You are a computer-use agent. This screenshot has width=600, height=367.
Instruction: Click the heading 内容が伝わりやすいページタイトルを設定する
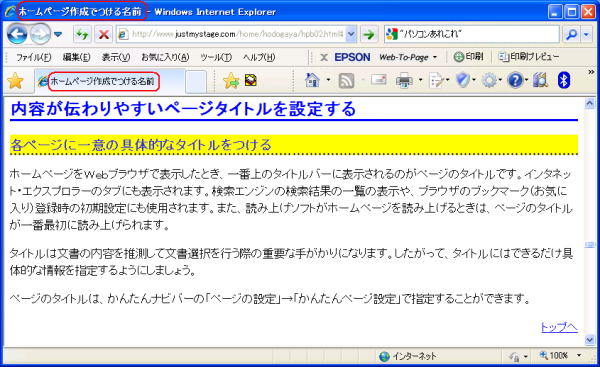[x=183, y=109]
